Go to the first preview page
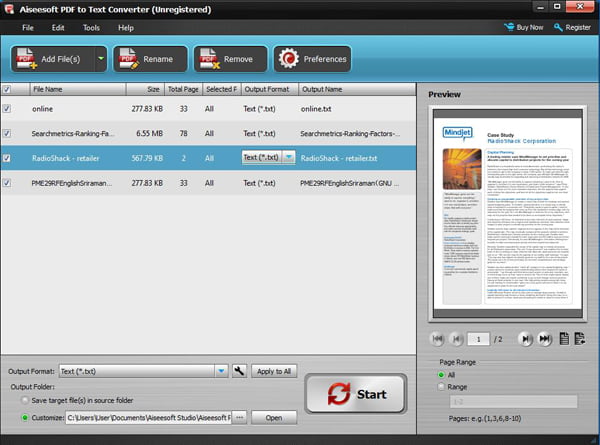This screenshot has width=600, height=445. (x=437, y=339)
